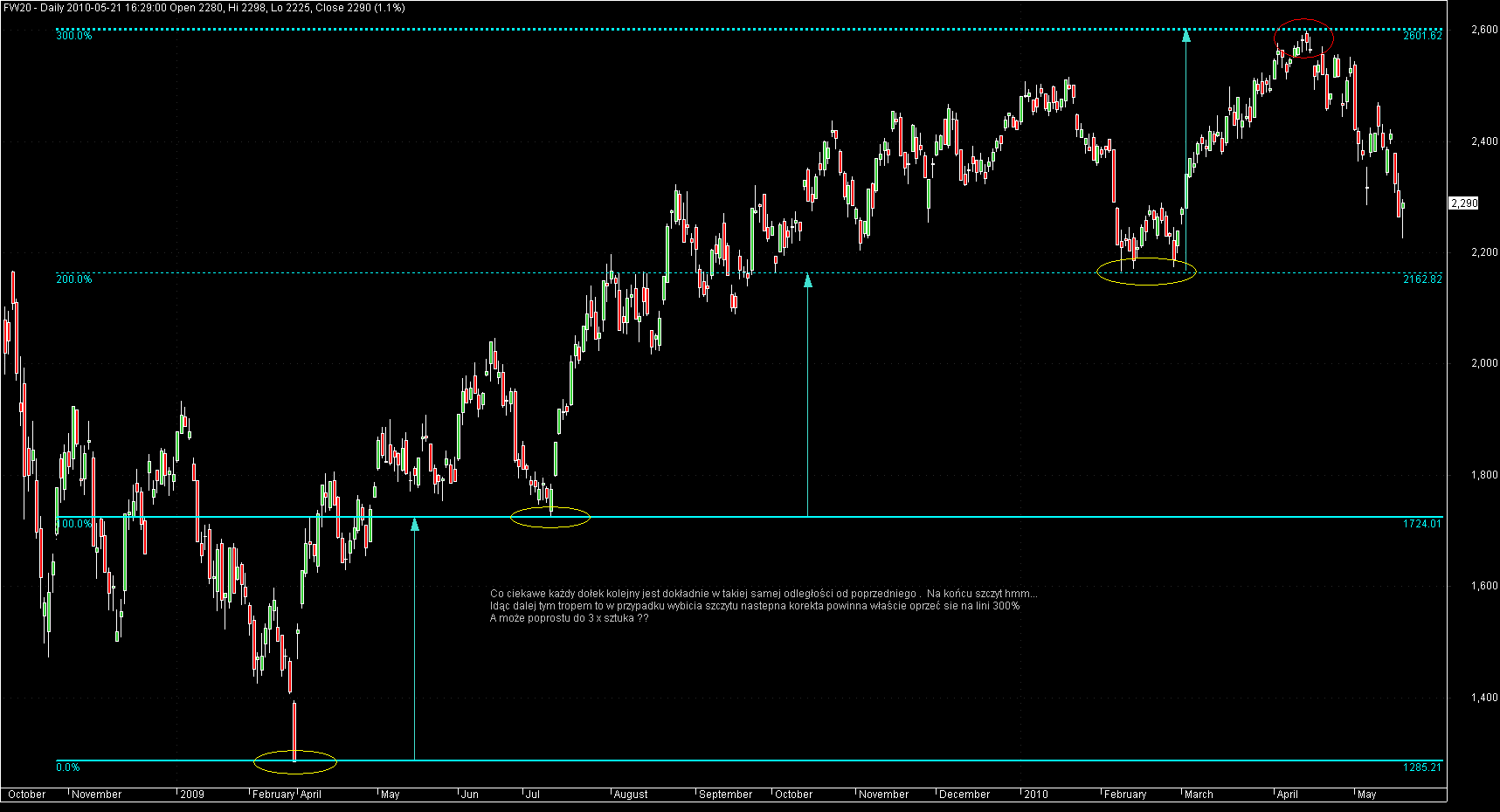Click the 2601.62 level price value

[x=1422, y=36]
